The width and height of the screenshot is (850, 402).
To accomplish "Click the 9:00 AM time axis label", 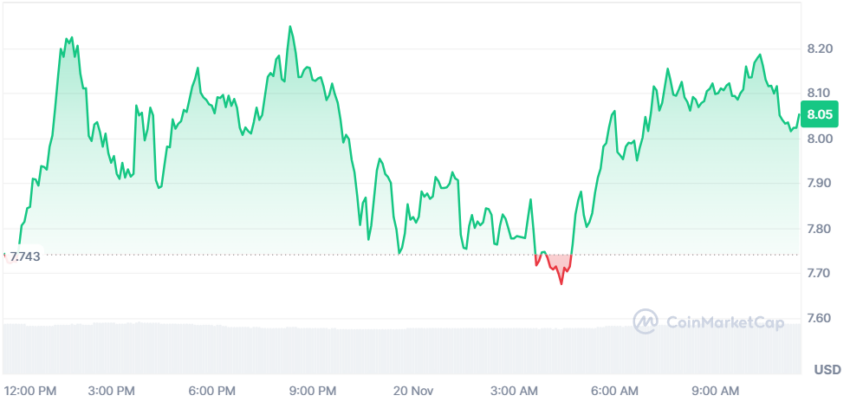I will click(718, 391).
